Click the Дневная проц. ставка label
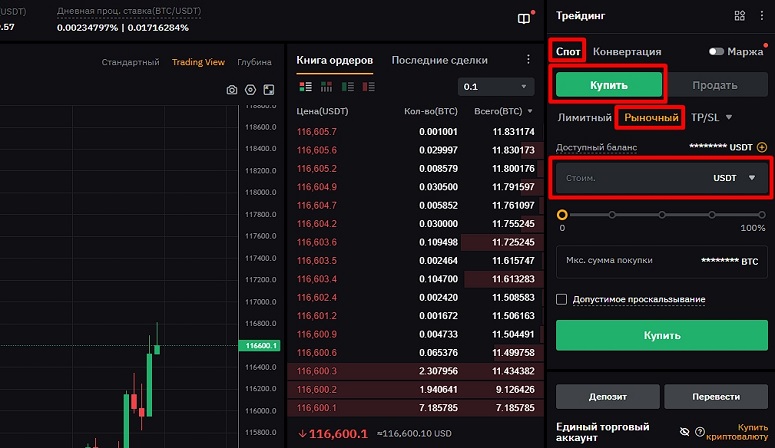Viewport: 775px width, 448px height. [129, 11]
